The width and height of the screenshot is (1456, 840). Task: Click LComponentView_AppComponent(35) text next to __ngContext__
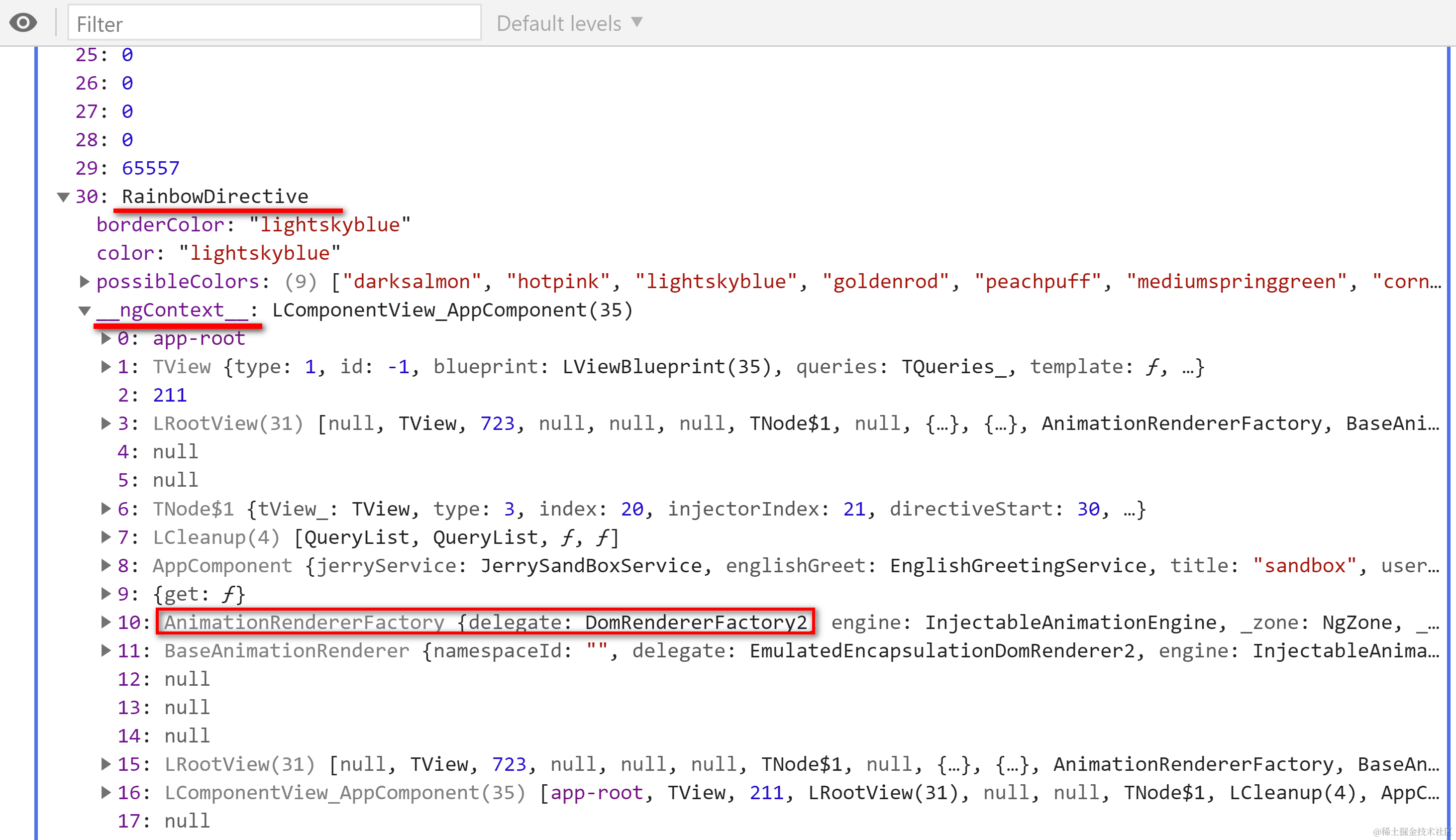(452, 311)
